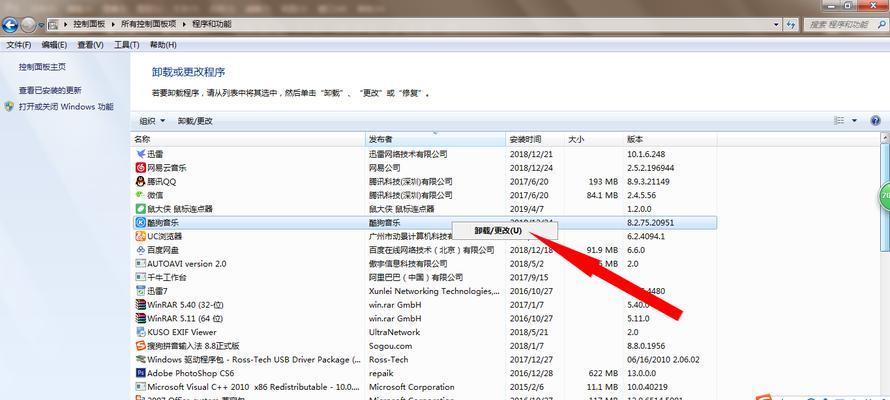Screen dimensions: 890x400
Task: Open the 编辑(E) menu
Action: coord(54,45)
